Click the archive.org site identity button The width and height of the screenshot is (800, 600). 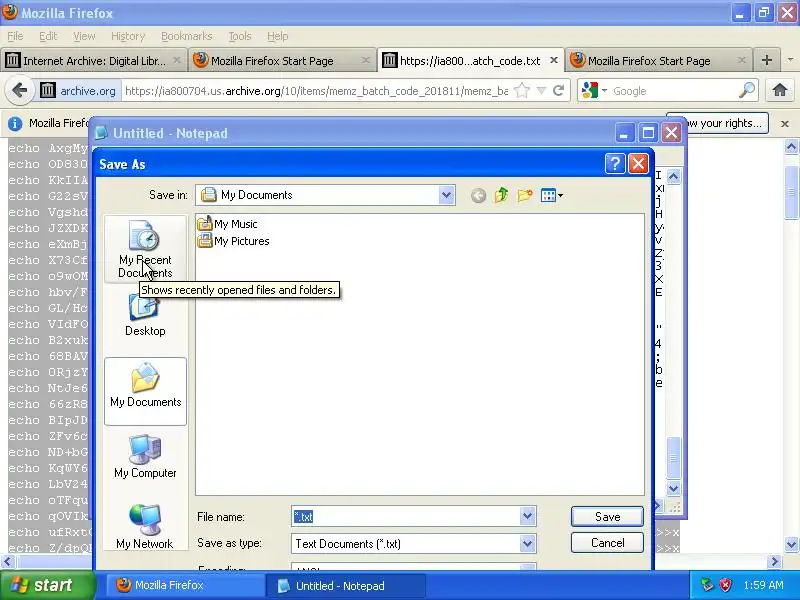point(78,91)
